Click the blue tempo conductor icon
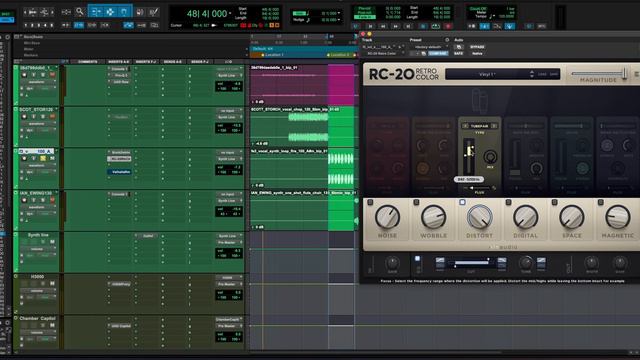Image resolution: width=640 pixels, height=360 pixels. (x=510, y=26)
